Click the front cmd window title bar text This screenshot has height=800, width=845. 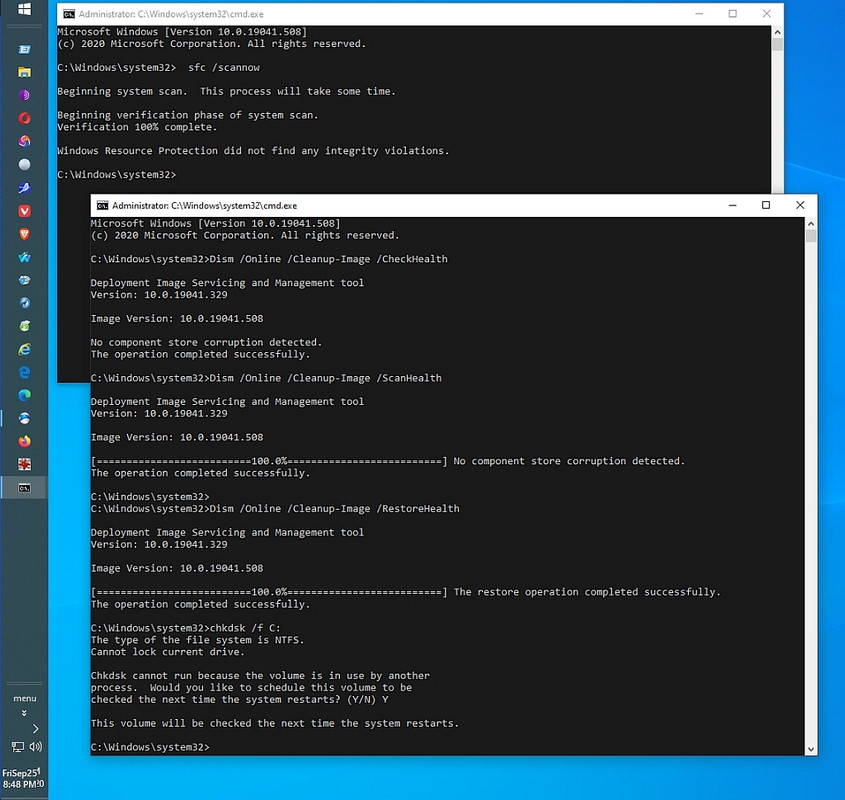(204, 205)
